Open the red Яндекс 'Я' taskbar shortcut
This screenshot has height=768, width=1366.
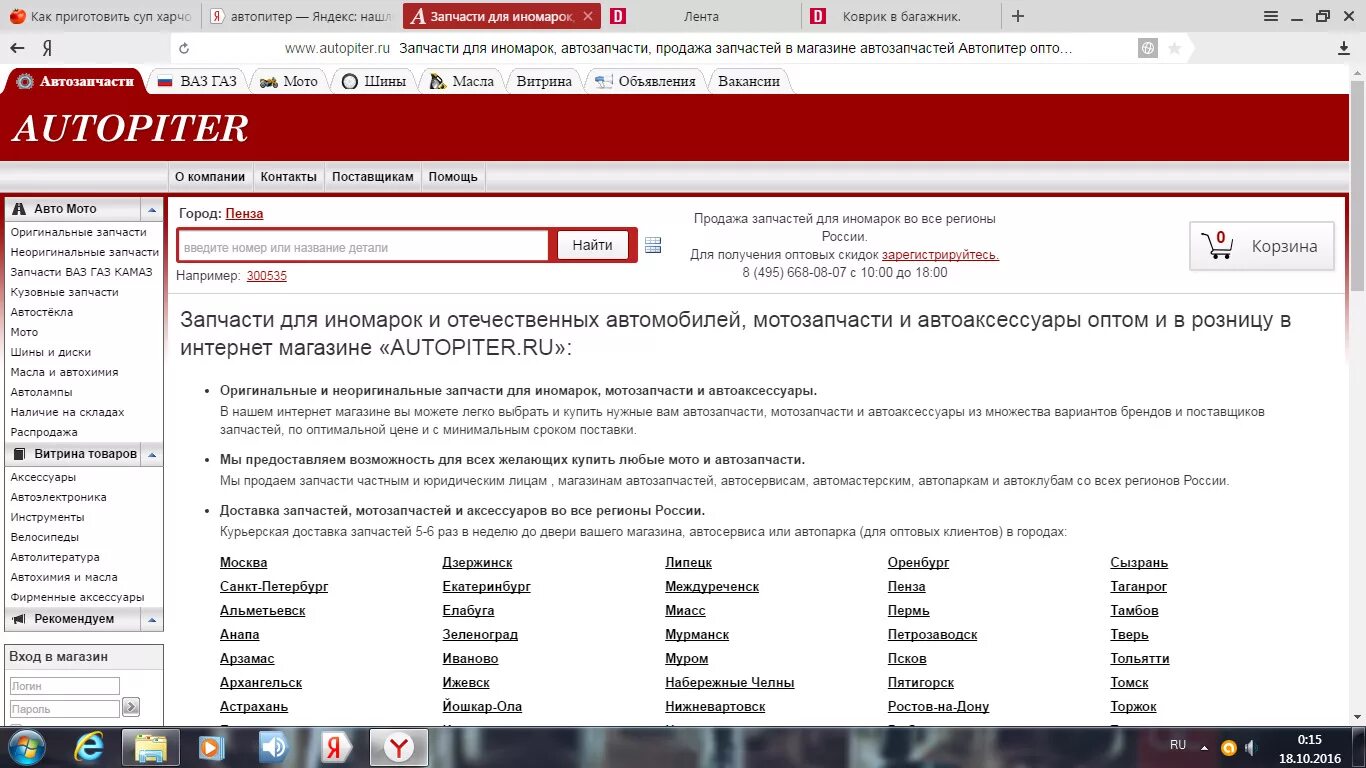click(x=334, y=747)
